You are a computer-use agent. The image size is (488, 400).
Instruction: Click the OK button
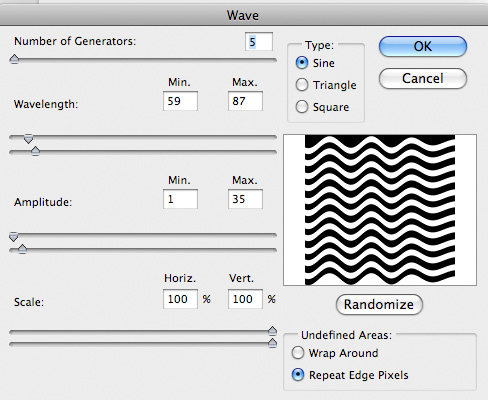pyautogui.click(x=423, y=46)
